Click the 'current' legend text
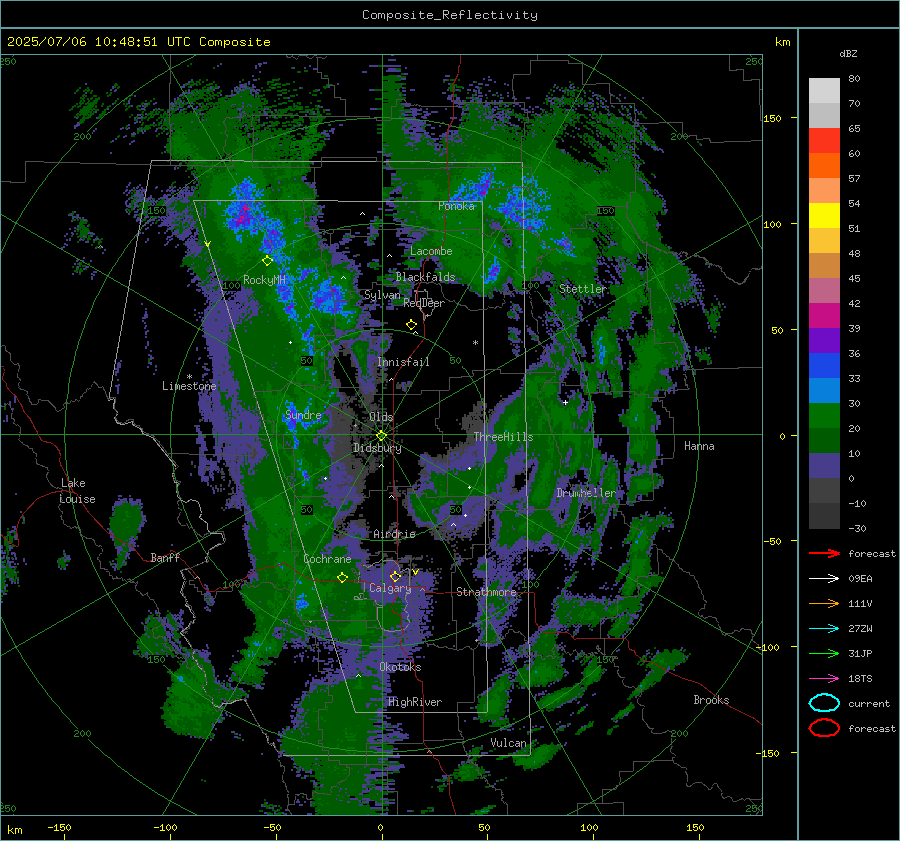The width and height of the screenshot is (900, 841). click(x=869, y=703)
